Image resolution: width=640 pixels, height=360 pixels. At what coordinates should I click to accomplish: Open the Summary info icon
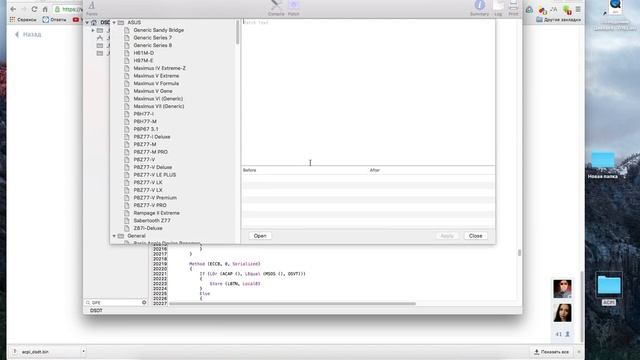479,8
